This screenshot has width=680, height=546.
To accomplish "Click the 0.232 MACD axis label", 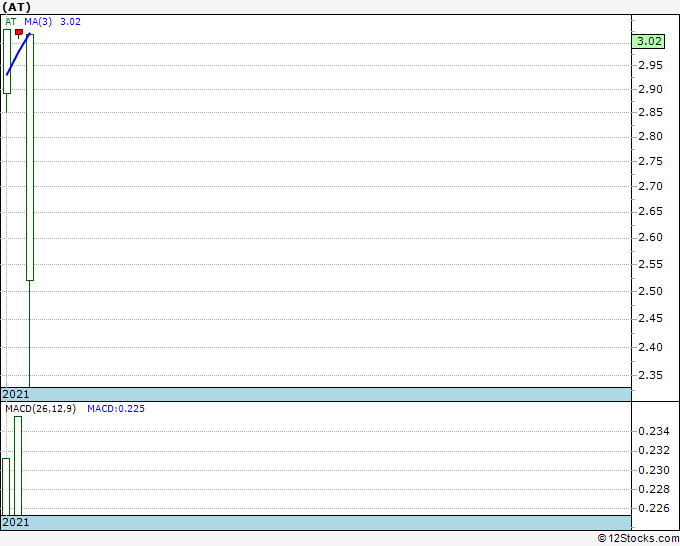I will pyautogui.click(x=654, y=451).
